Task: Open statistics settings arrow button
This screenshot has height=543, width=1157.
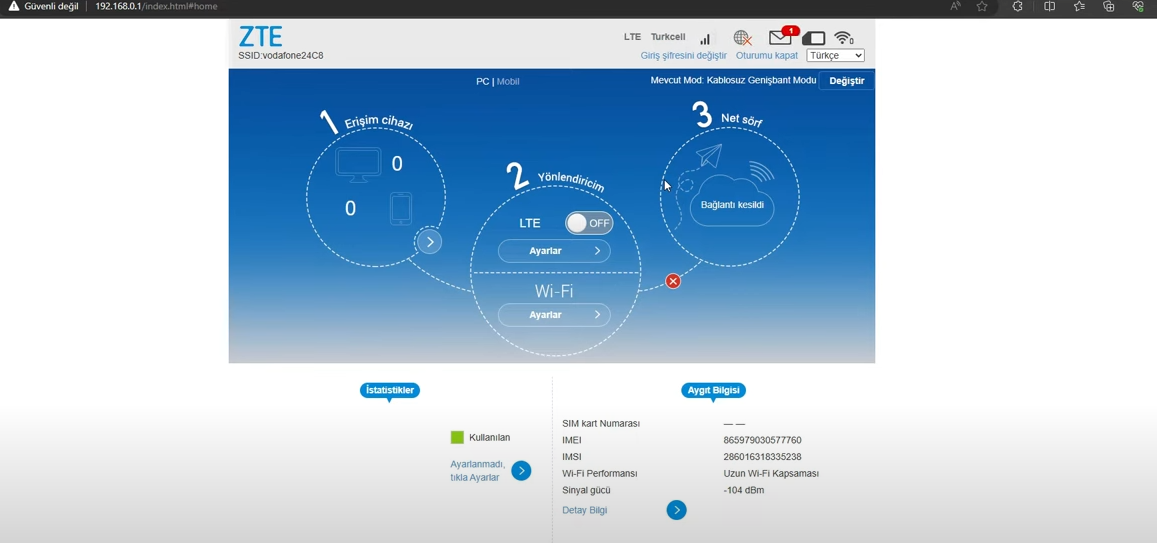Action: (521, 471)
